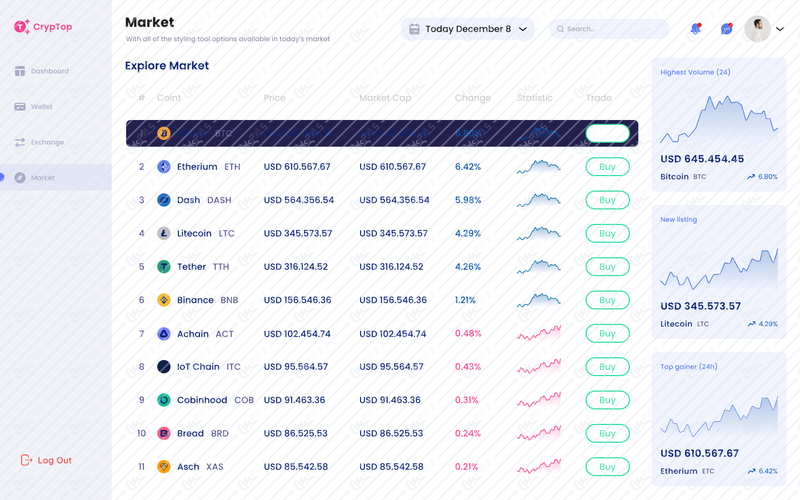Image resolution: width=800 pixels, height=500 pixels.
Task: Focus the Search input field
Action: (x=609, y=29)
